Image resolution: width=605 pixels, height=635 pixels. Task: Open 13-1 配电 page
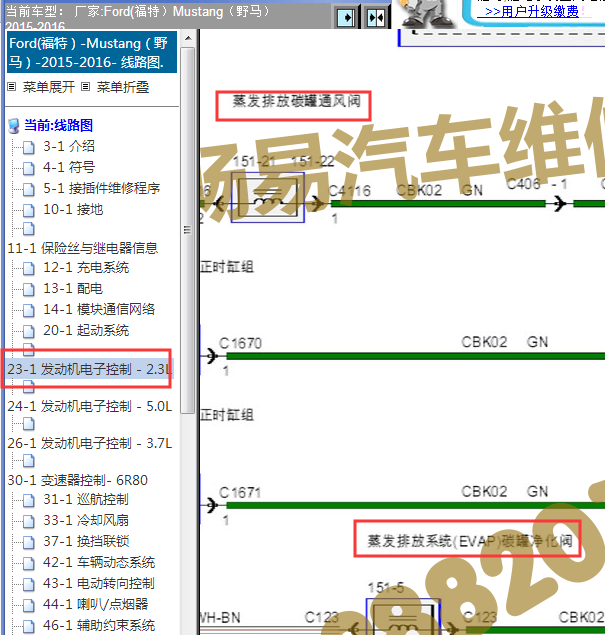pyautogui.click(x=73, y=288)
